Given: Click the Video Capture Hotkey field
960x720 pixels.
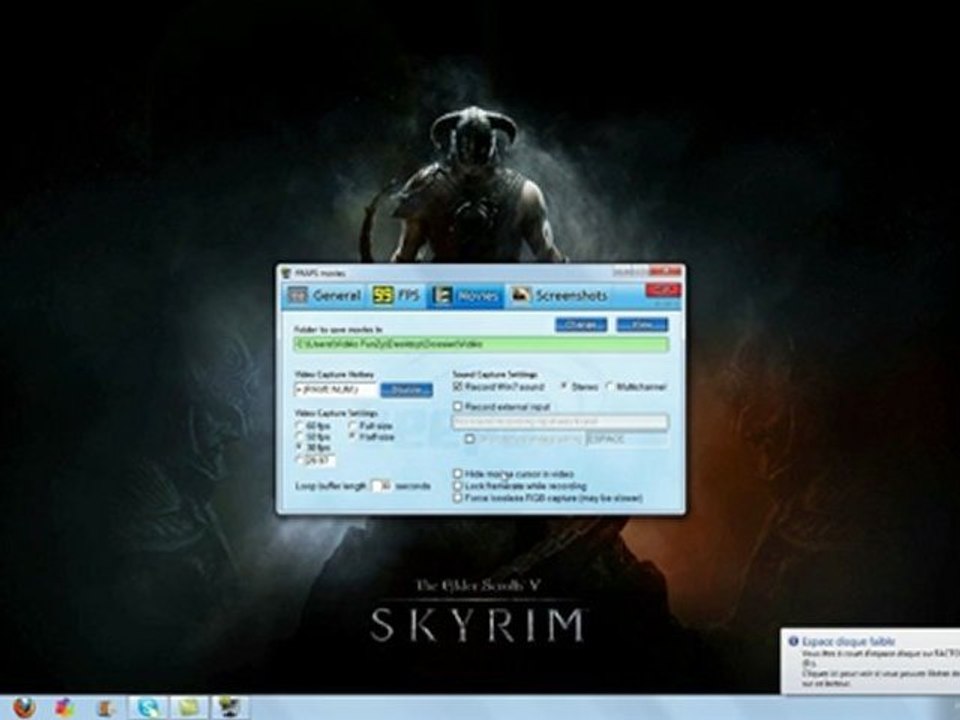Looking at the screenshot, I should 335,389.
